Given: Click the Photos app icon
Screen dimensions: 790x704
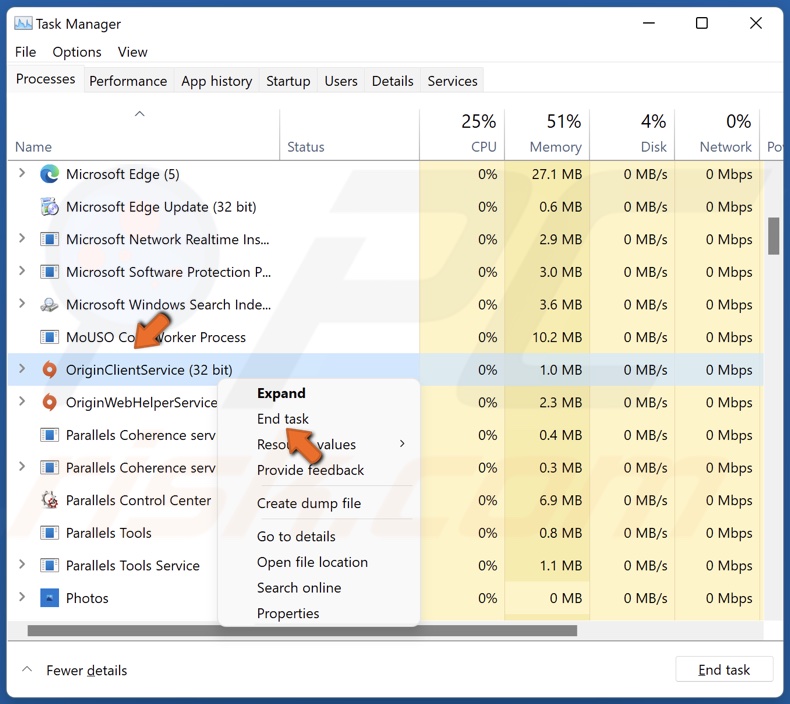Looking at the screenshot, I should point(49,598).
